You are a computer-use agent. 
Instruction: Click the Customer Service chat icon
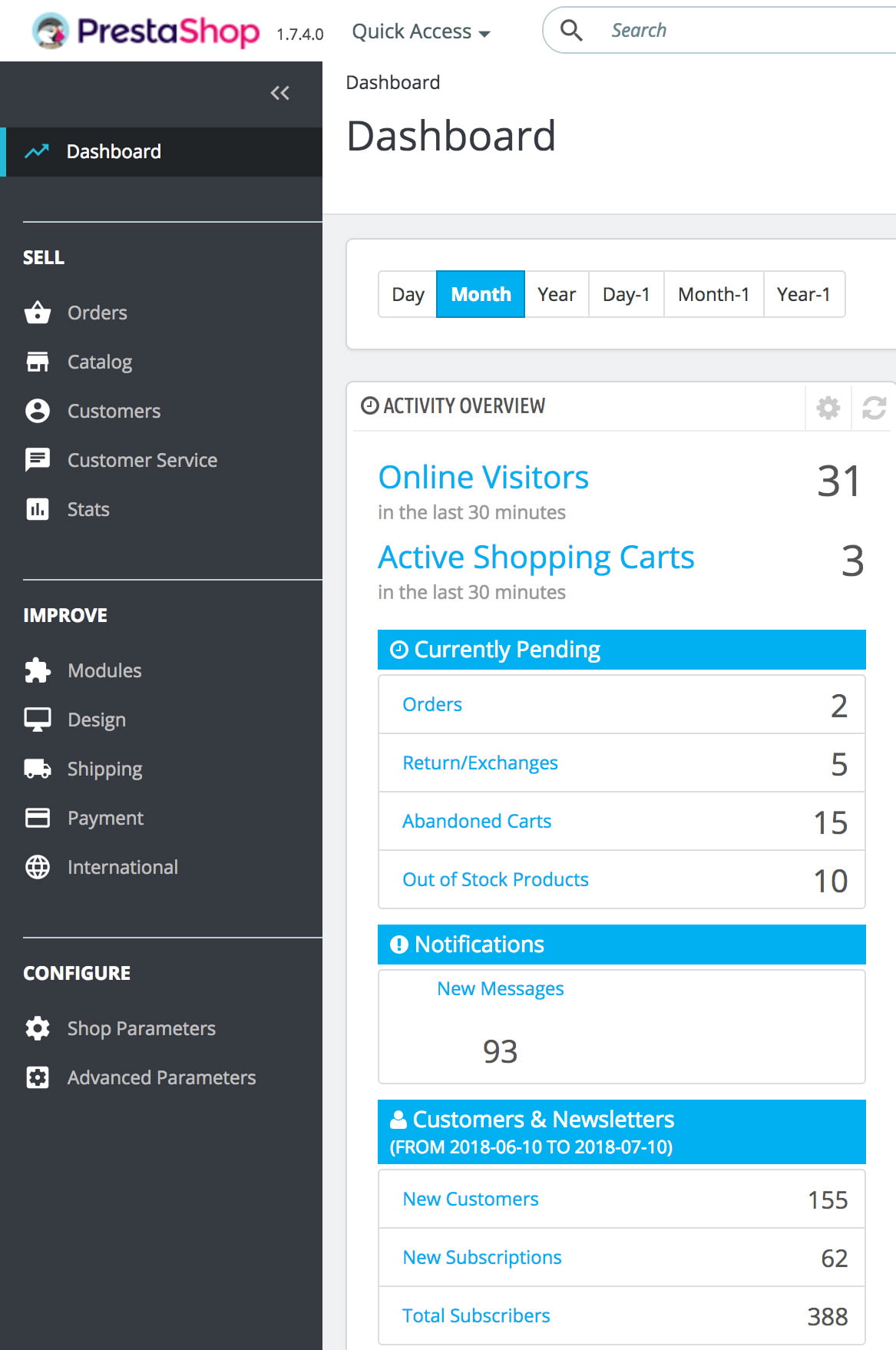(37, 460)
